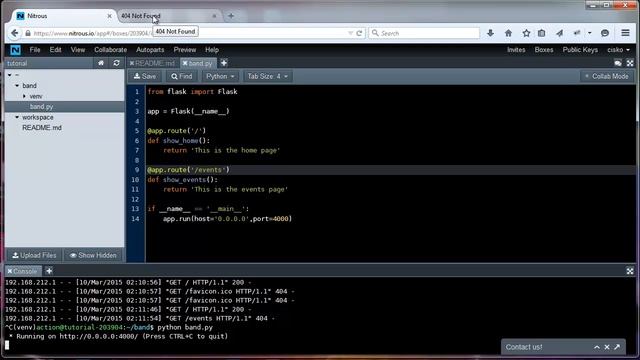Screen dimensions: 640x360
Task: Switch to the README.md editor tab
Action: pyautogui.click(x=155, y=63)
